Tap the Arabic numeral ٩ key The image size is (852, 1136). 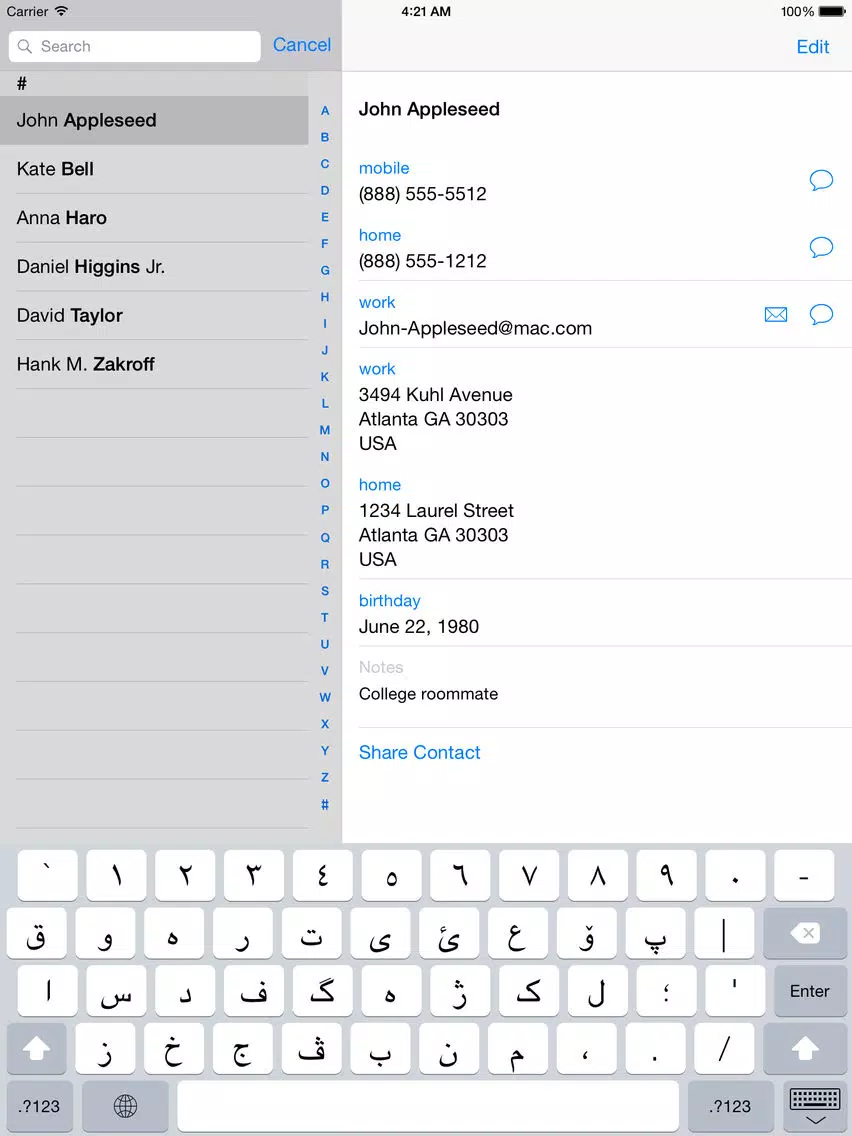(667, 876)
